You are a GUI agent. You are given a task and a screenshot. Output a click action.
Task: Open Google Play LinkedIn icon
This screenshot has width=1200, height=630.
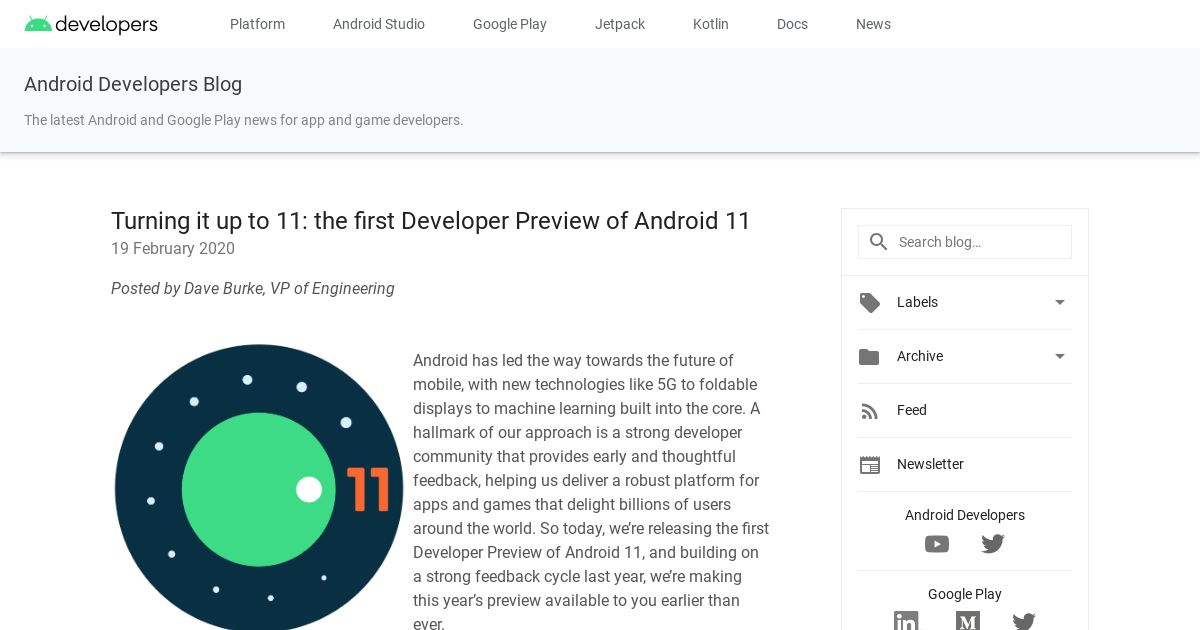906,621
